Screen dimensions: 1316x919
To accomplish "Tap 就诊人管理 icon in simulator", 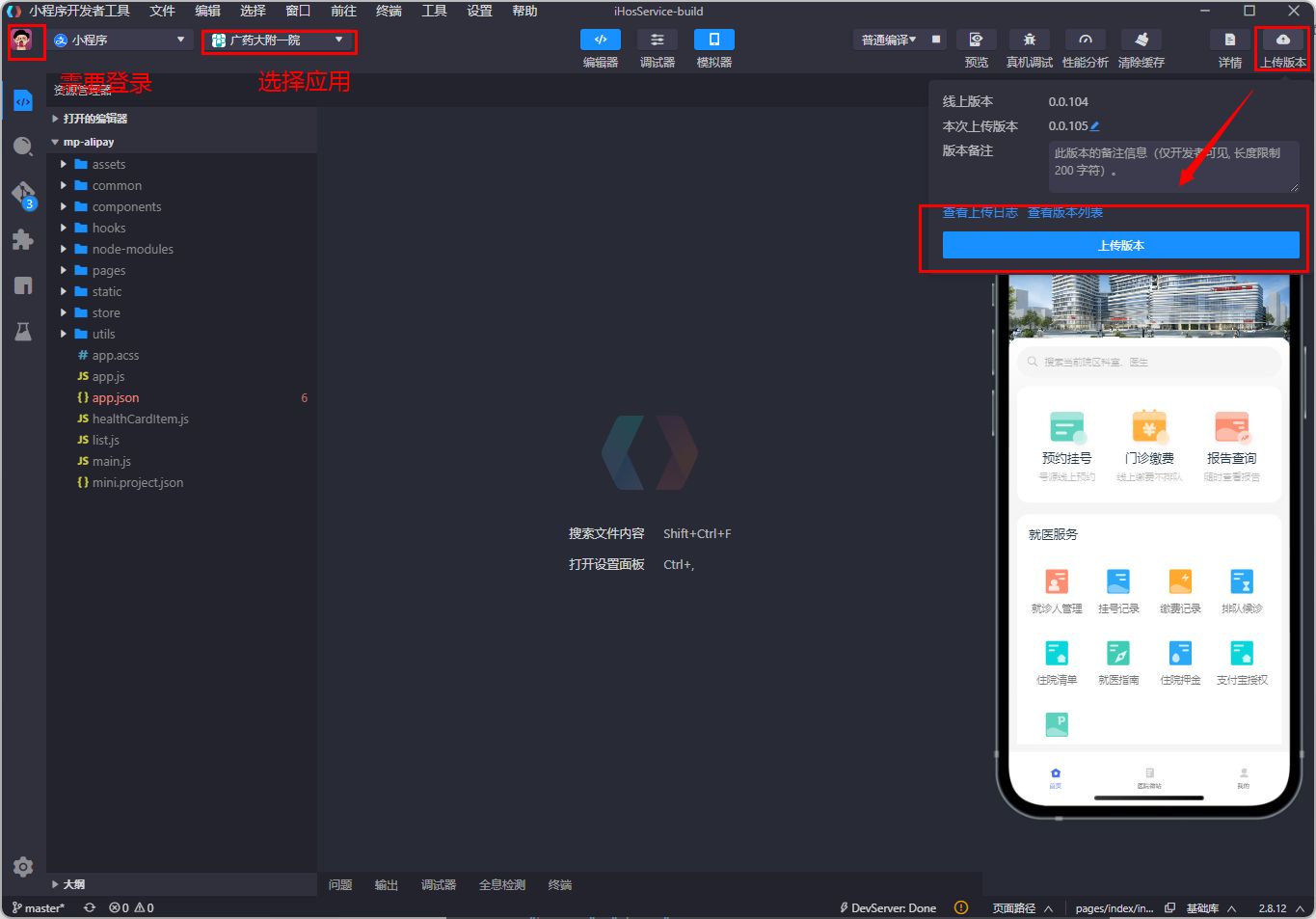I will (1057, 581).
